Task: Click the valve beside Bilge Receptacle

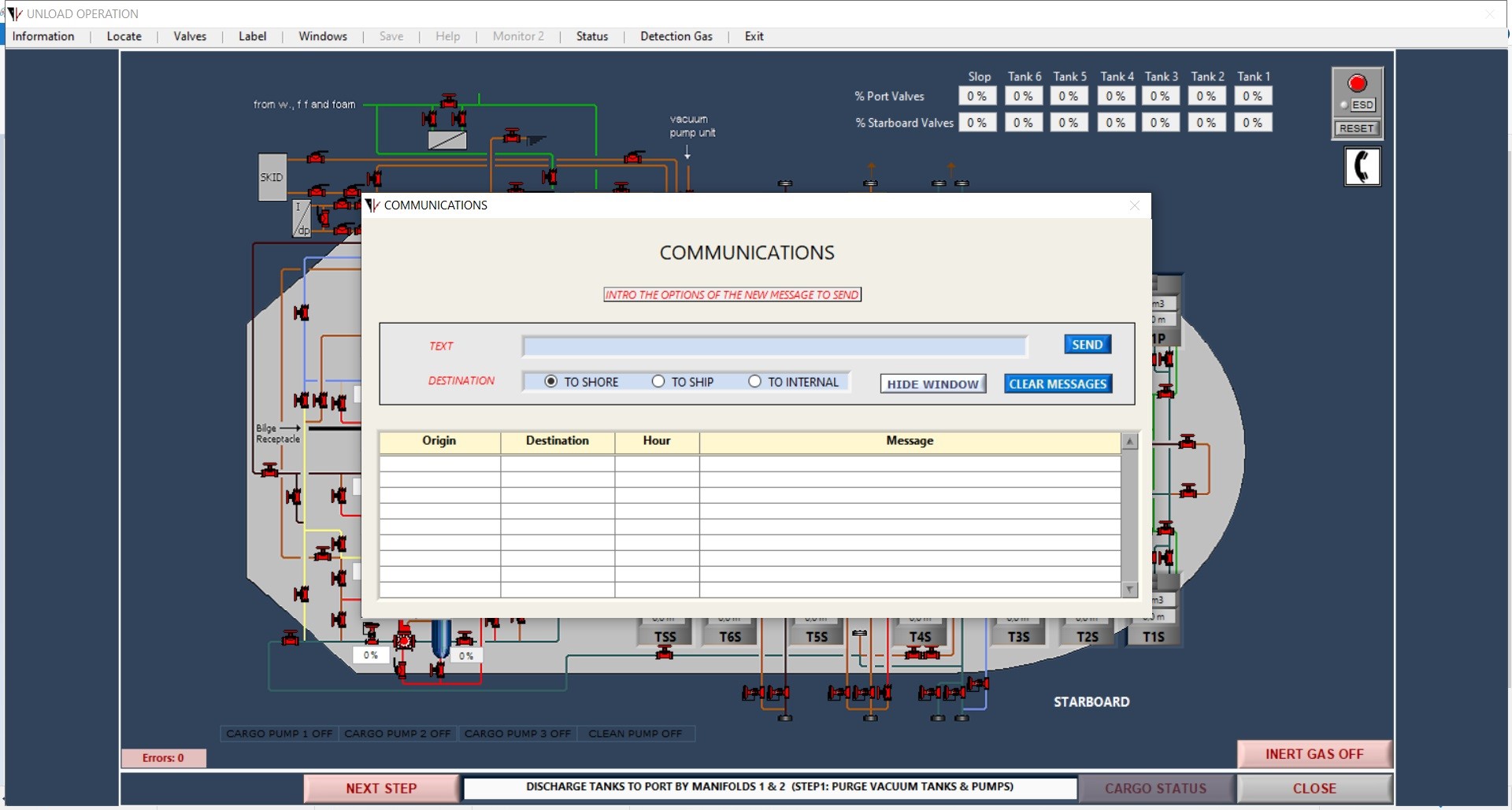Action: click(270, 471)
